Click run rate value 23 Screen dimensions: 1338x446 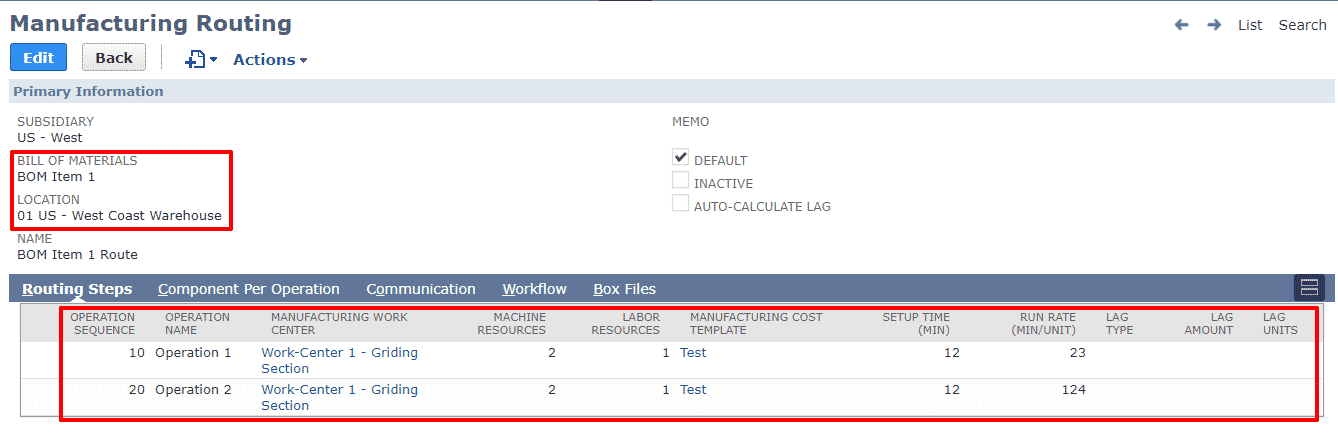tap(1077, 352)
